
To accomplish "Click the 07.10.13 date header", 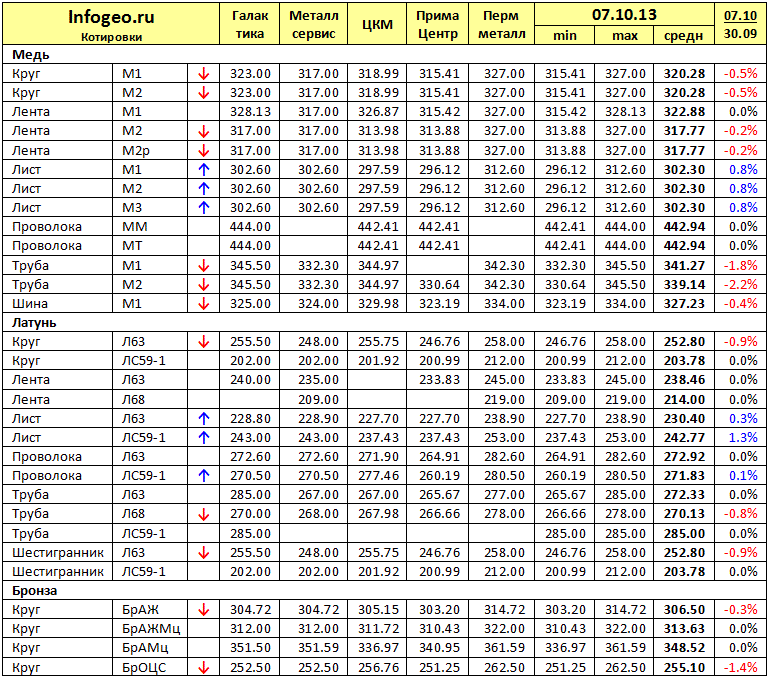I will (x=624, y=15).
